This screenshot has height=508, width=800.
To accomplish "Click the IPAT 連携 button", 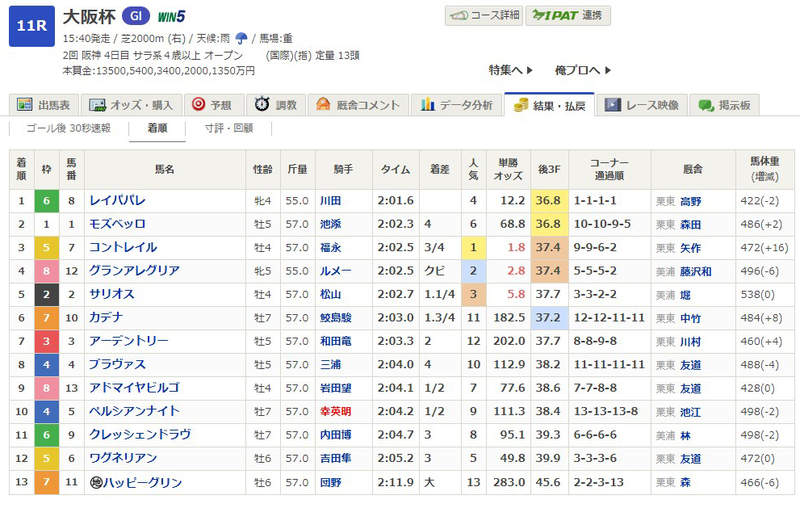I will pyautogui.click(x=568, y=15).
